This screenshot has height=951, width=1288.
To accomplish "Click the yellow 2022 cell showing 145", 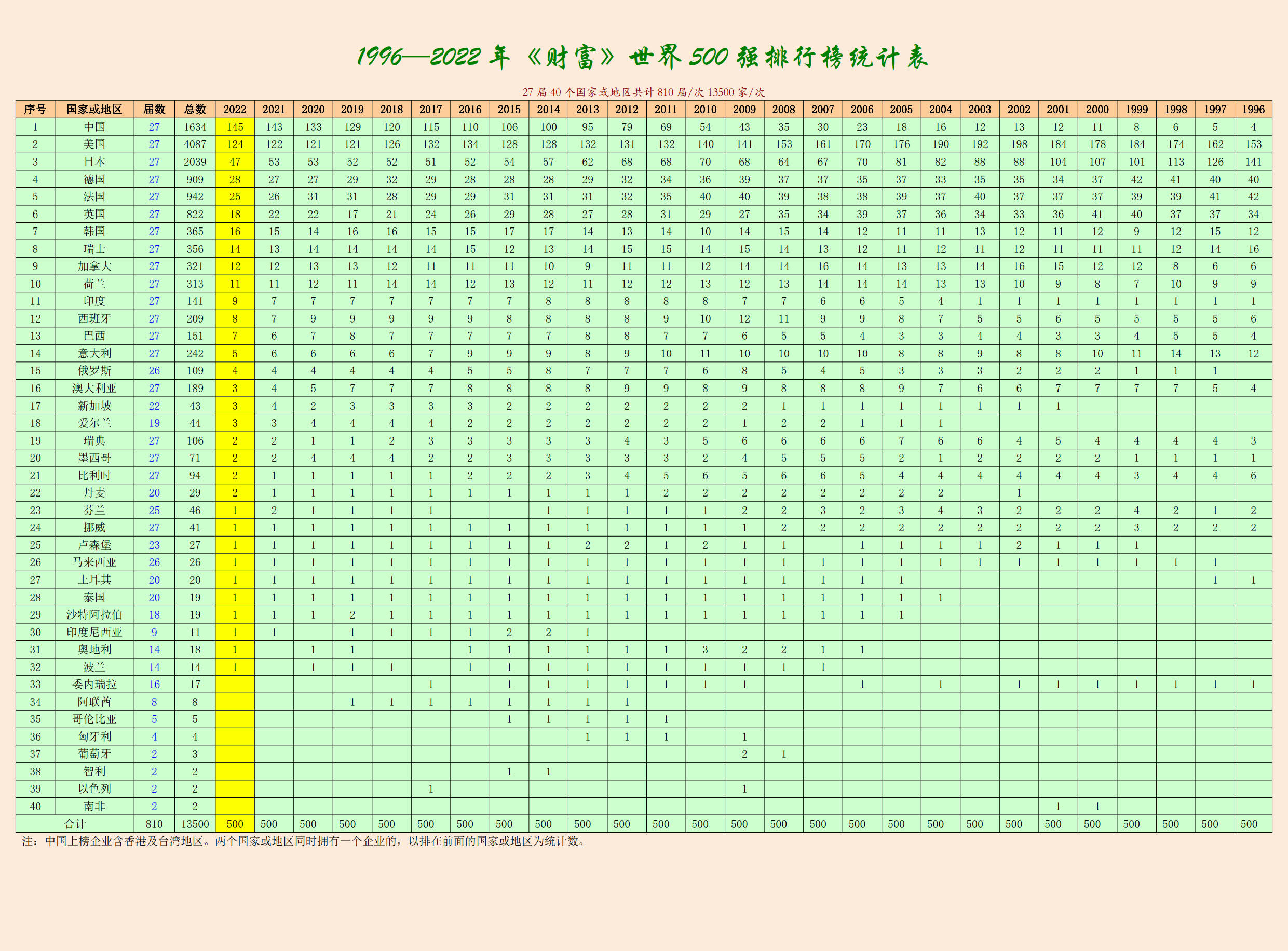I will point(234,127).
